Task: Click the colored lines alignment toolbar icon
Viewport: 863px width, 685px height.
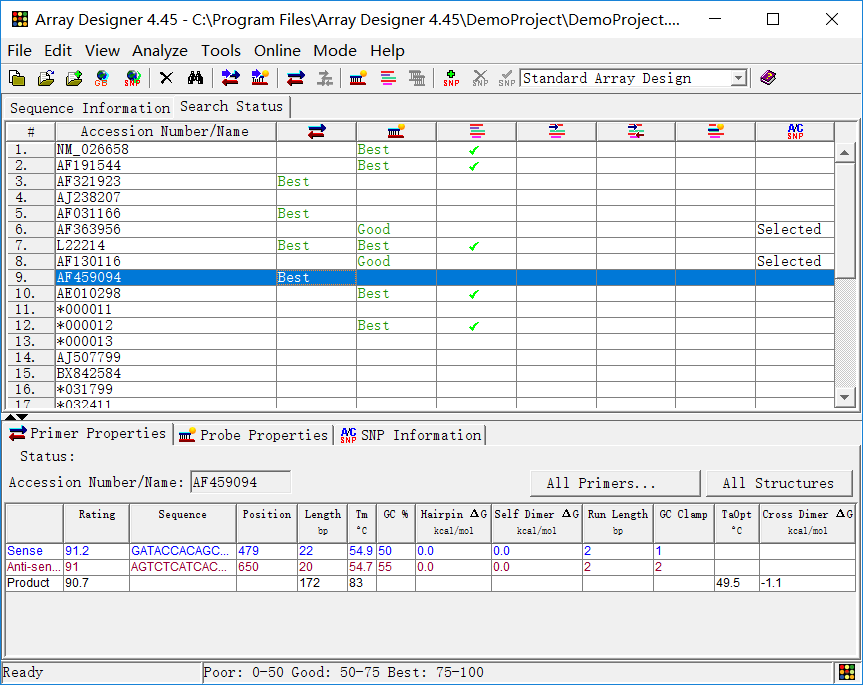Action: 388,78
